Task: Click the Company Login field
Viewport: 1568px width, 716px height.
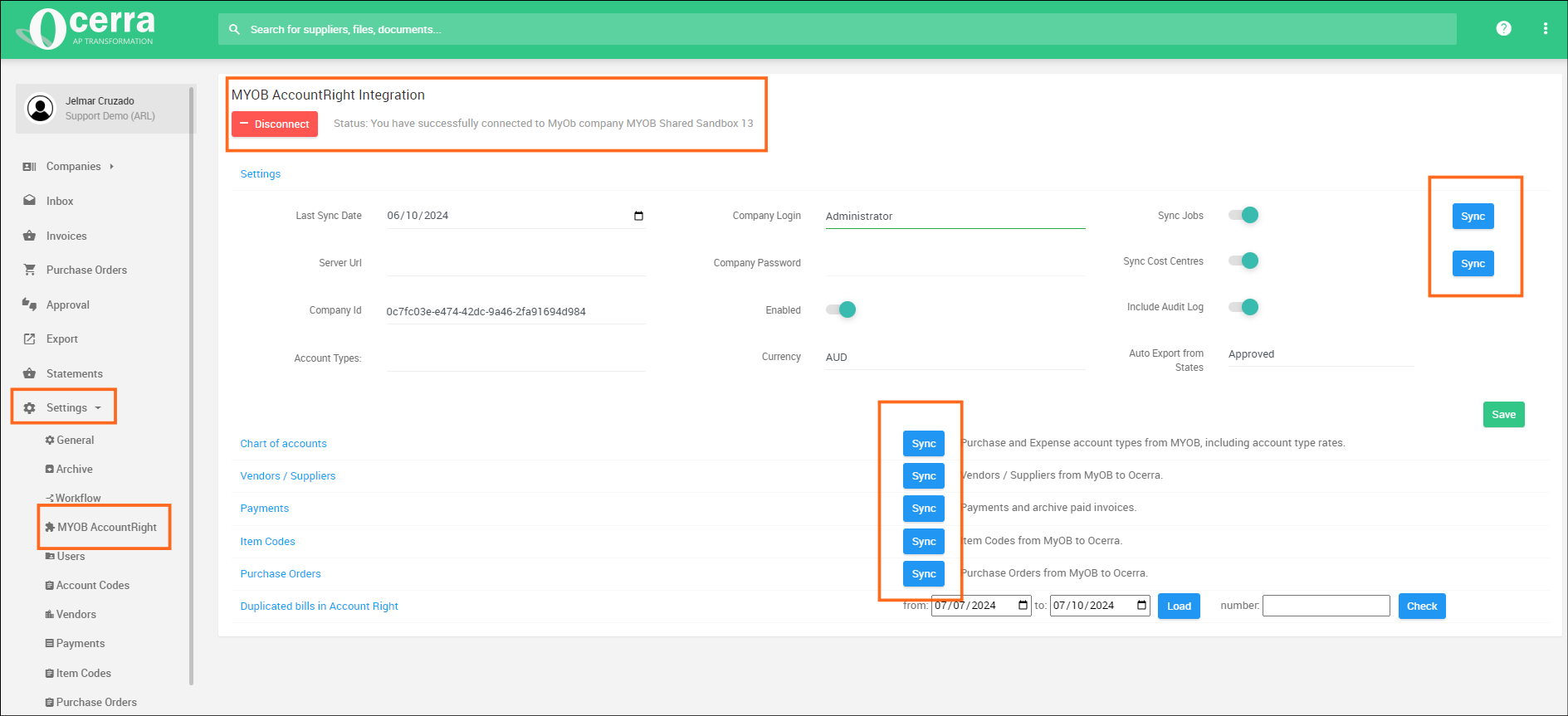Action: coord(955,217)
